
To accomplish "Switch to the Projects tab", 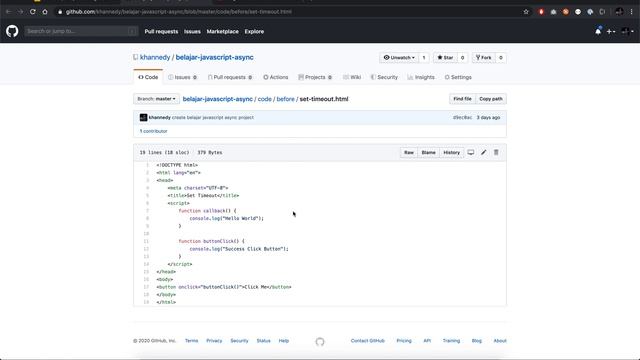I will [x=315, y=77].
